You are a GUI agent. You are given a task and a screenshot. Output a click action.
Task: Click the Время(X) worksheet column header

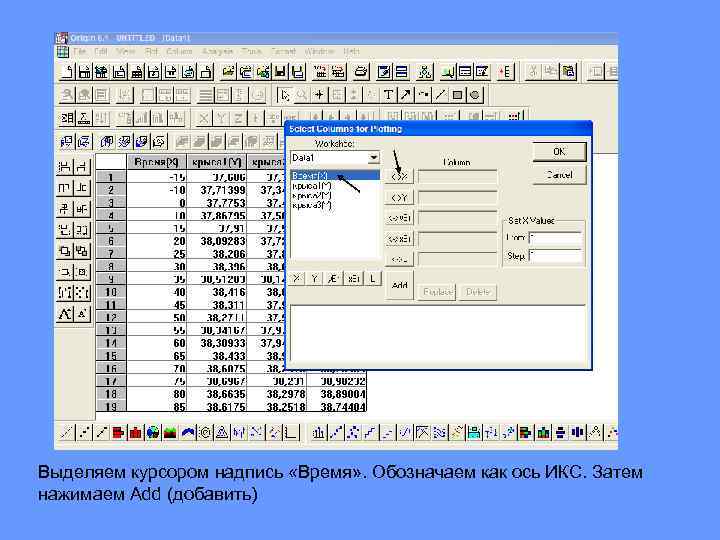pos(157,162)
